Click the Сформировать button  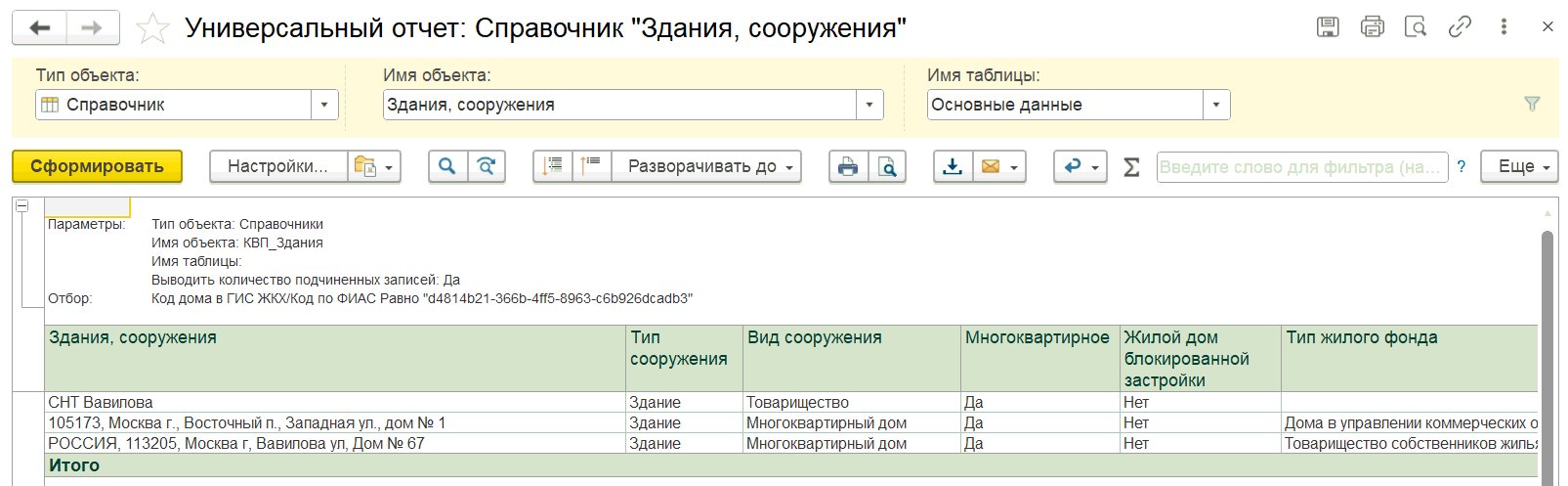[97, 166]
